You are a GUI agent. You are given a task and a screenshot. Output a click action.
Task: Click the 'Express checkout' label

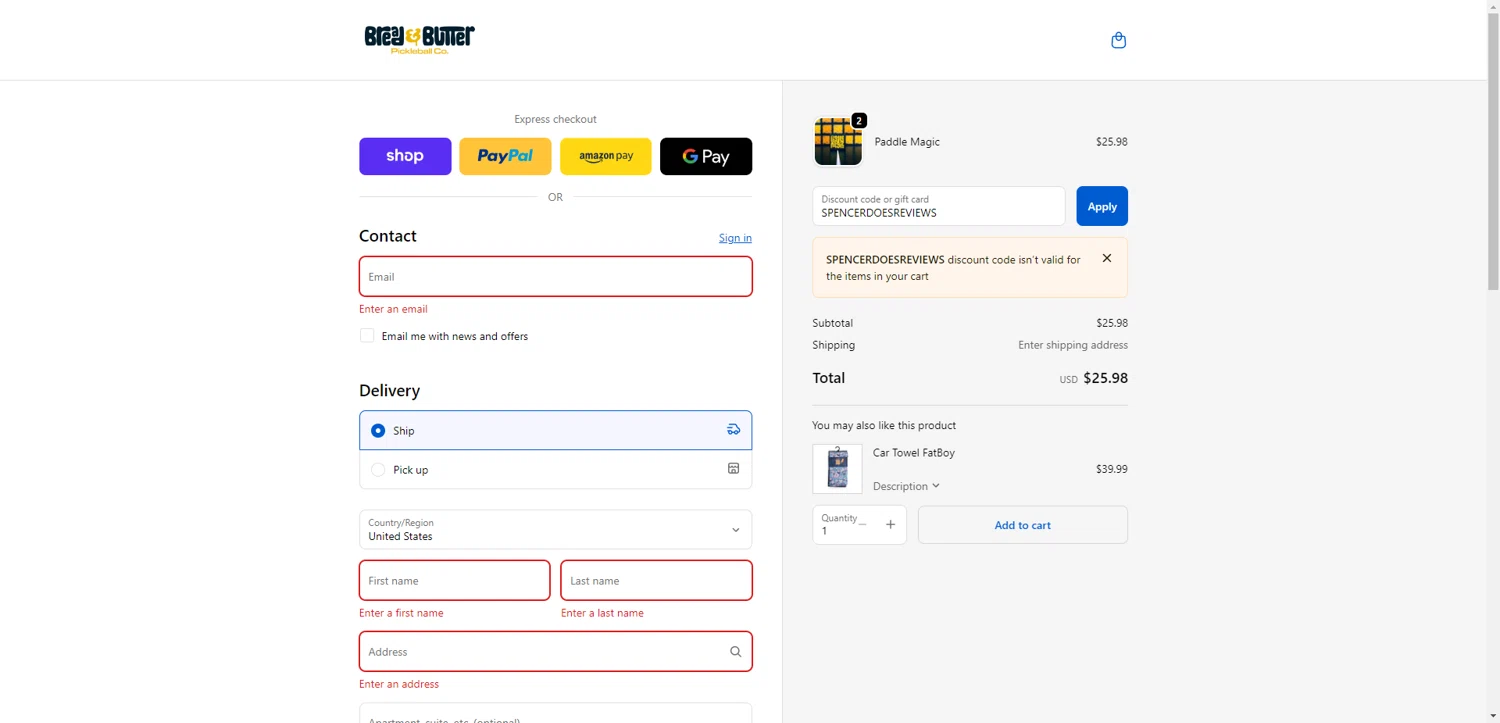tap(555, 119)
